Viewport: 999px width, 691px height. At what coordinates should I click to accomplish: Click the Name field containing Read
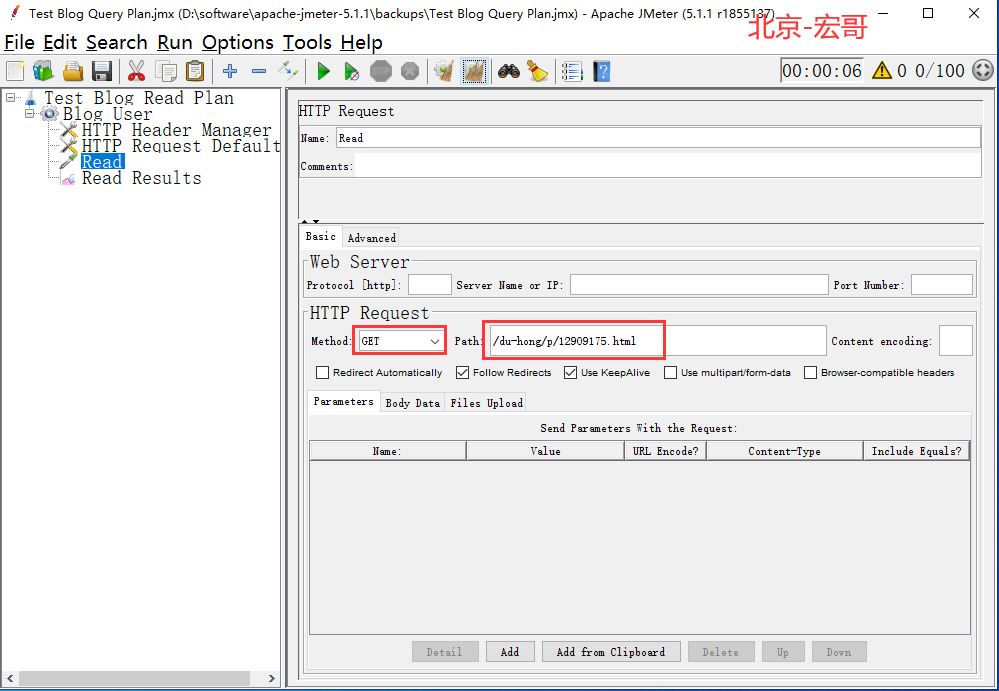658,138
